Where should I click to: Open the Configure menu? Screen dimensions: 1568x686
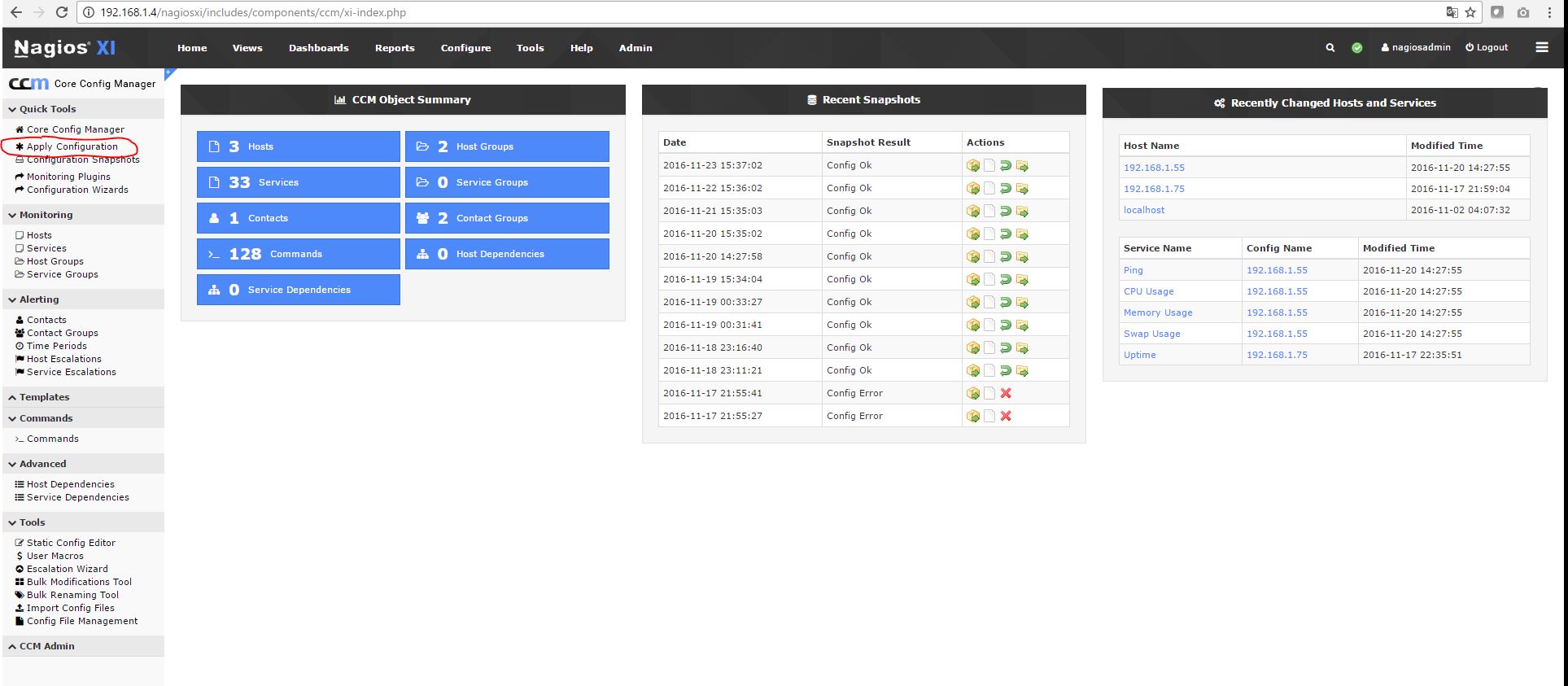tap(466, 48)
